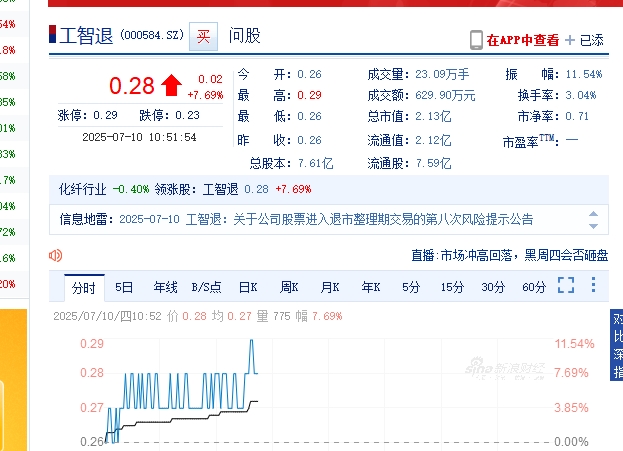The image size is (623, 451).
Task: Switch to the 年线 tab
Action: (165, 287)
